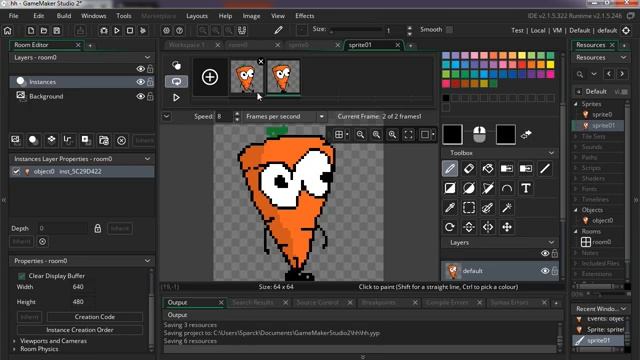Image resolution: width=640 pixels, height=360 pixels.
Task: Click the Creation Code button
Action: point(95,317)
